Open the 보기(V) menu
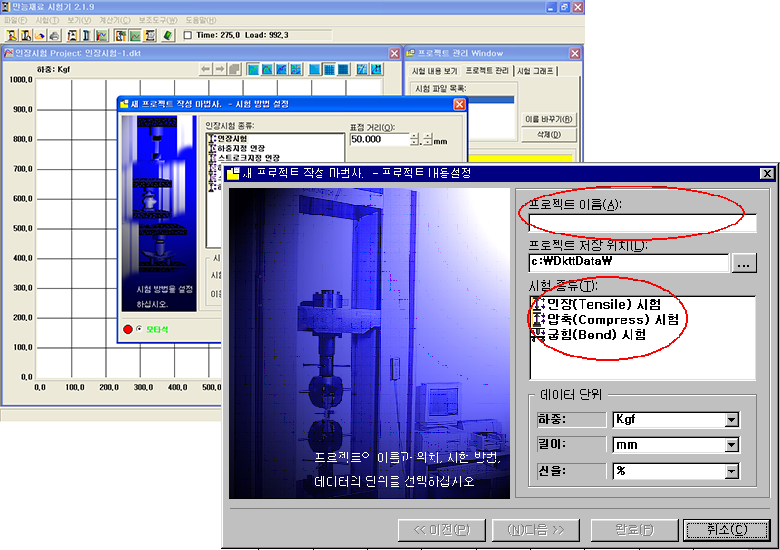The width and height of the screenshot is (780, 550). (x=79, y=20)
